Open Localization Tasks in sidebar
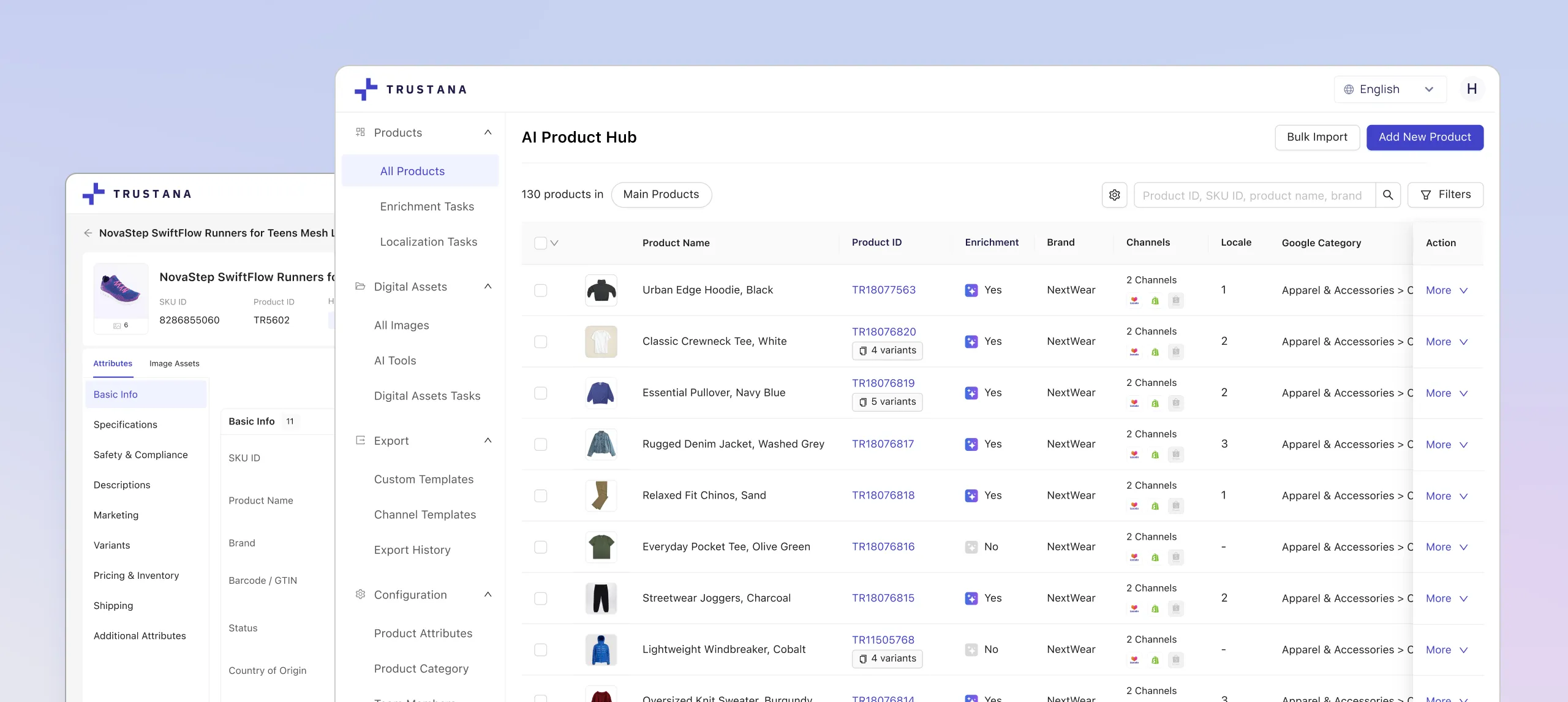Viewport: 1568px width, 702px height. [428, 242]
